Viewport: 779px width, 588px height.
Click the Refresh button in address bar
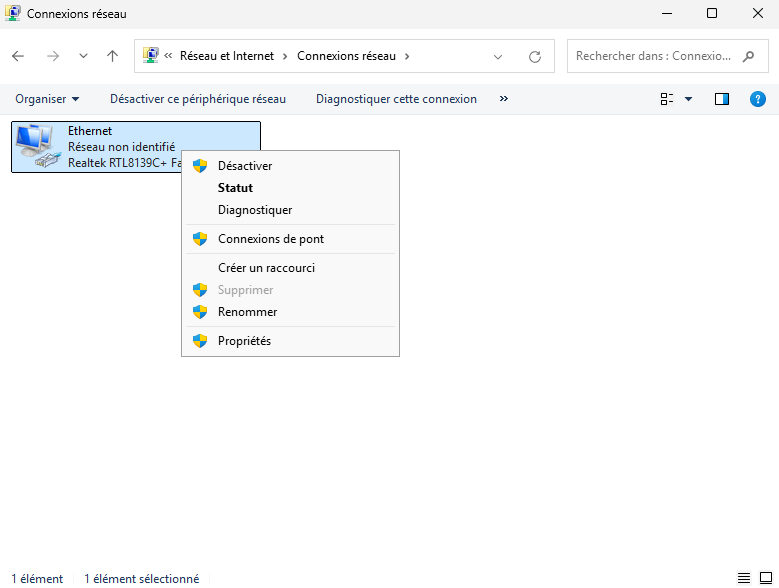click(535, 56)
